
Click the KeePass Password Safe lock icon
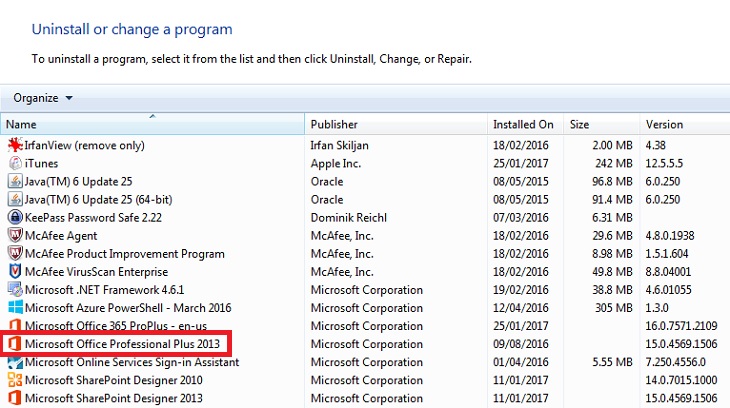15,218
